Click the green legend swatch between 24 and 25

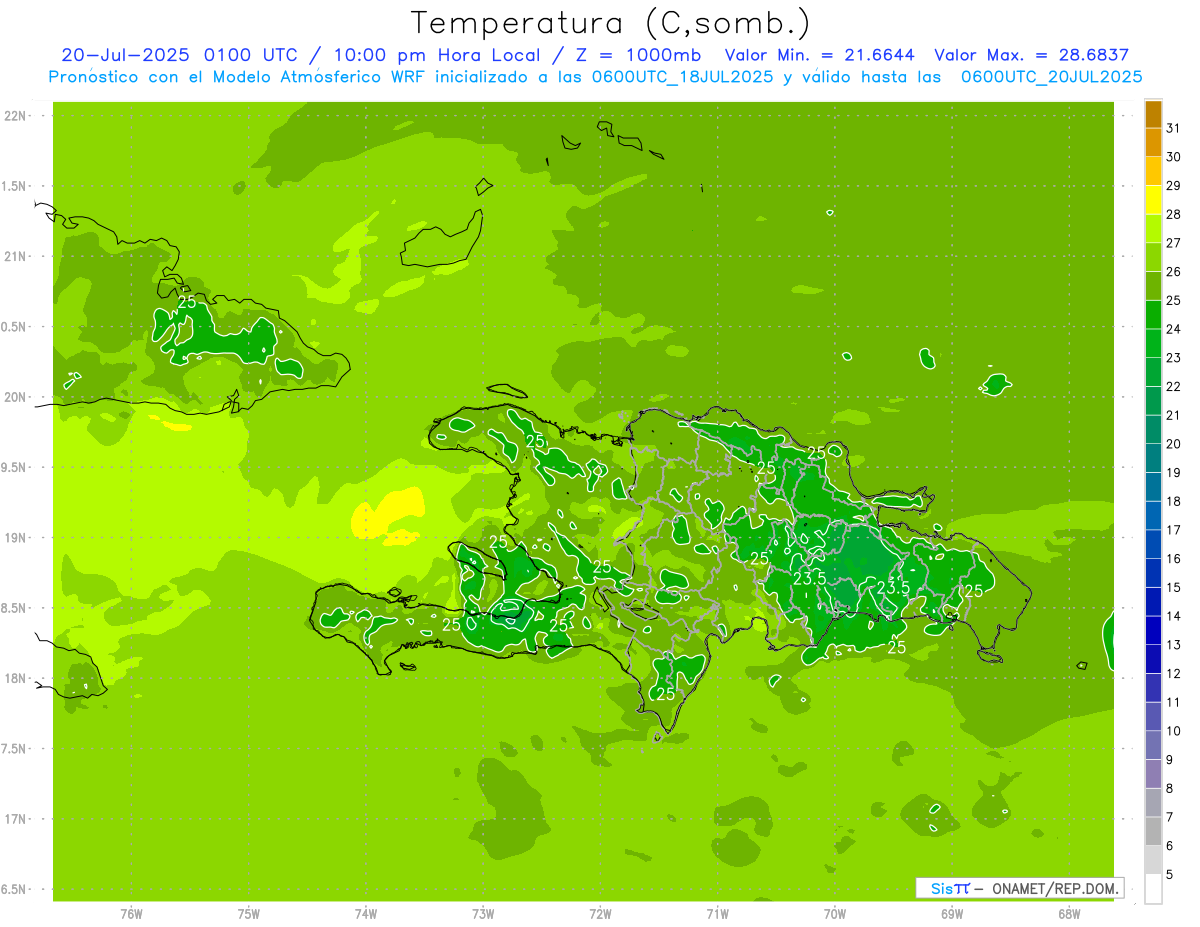pyautogui.click(x=1153, y=315)
